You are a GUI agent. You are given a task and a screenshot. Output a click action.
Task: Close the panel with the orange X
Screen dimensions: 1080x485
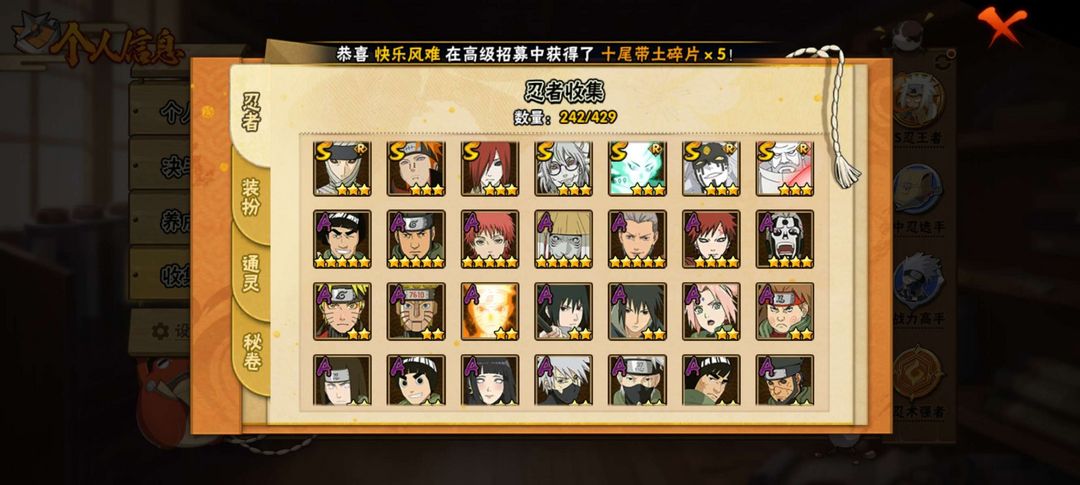tap(1002, 24)
